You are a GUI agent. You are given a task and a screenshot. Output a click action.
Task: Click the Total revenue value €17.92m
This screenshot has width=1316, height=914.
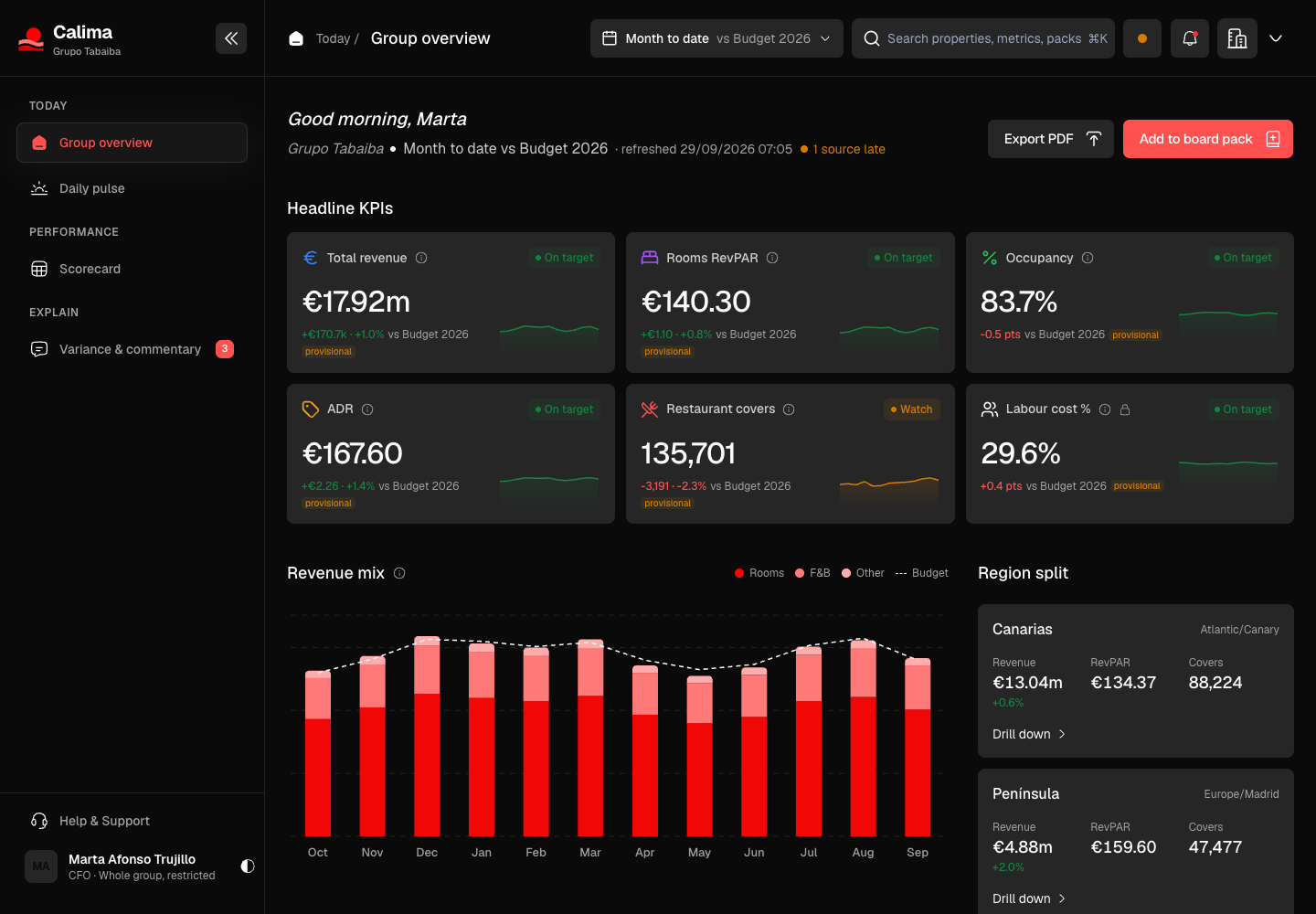pos(356,302)
